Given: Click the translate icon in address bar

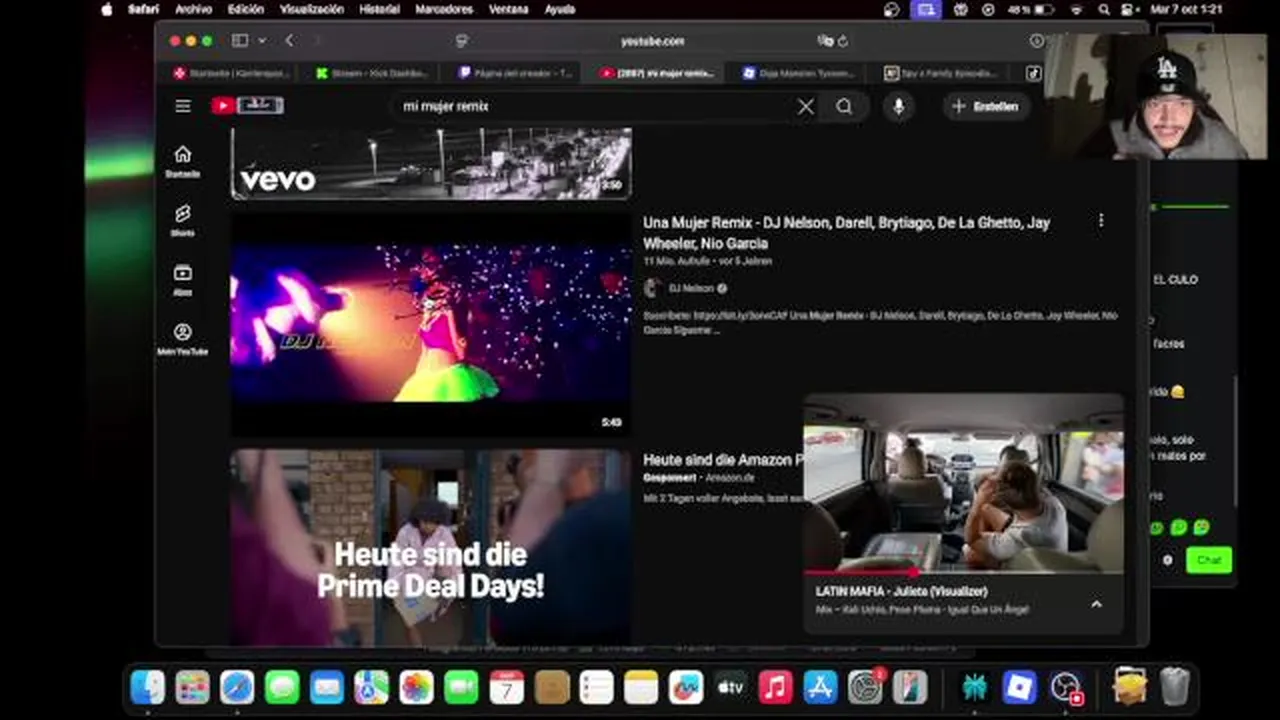Looking at the screenshot, I should click(x=825, y=41).
